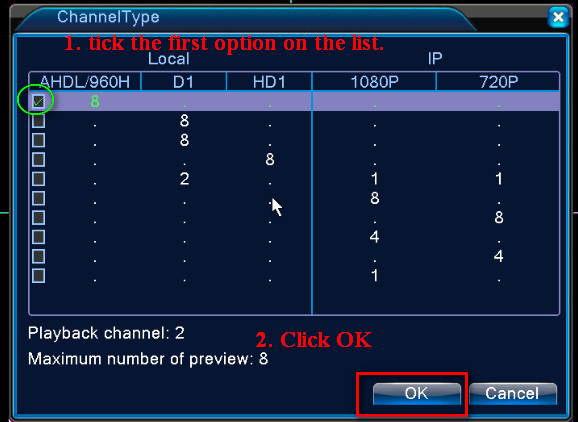
Task: Click the HD1 column header
Action: 269,82
